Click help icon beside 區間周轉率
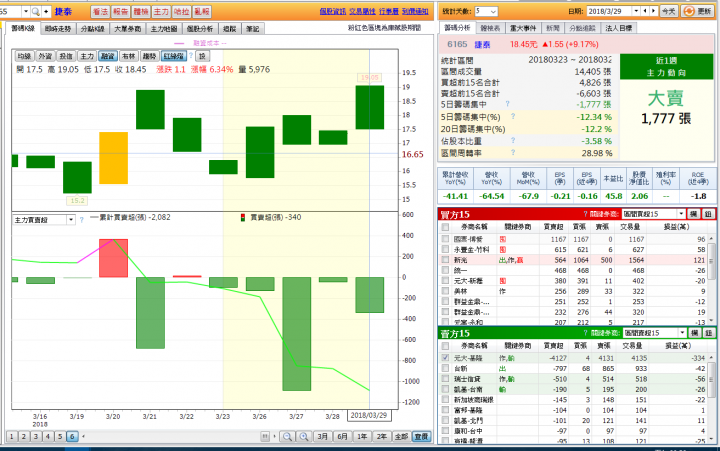Image resolution: width=720 pixels, height=451 pixels. 513,152
